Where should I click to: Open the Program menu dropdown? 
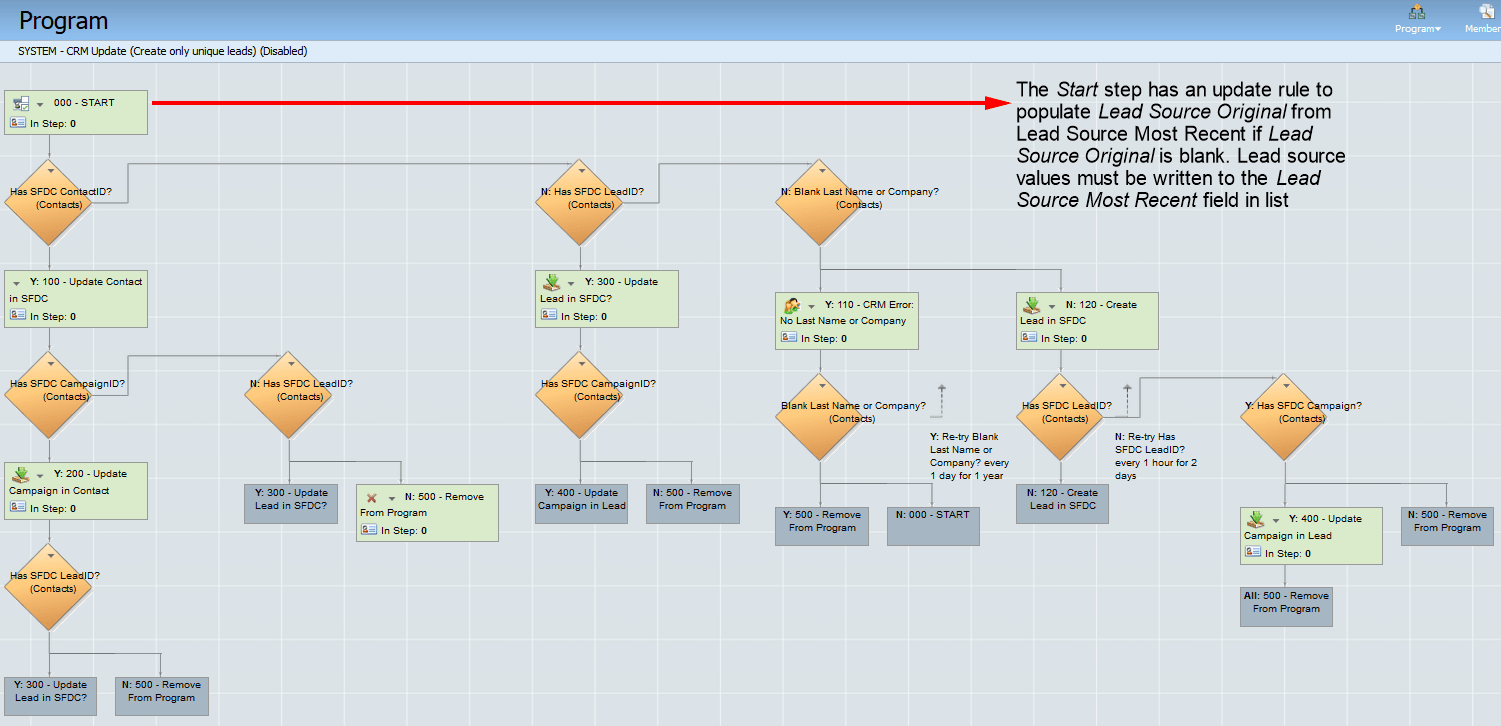1417,29
